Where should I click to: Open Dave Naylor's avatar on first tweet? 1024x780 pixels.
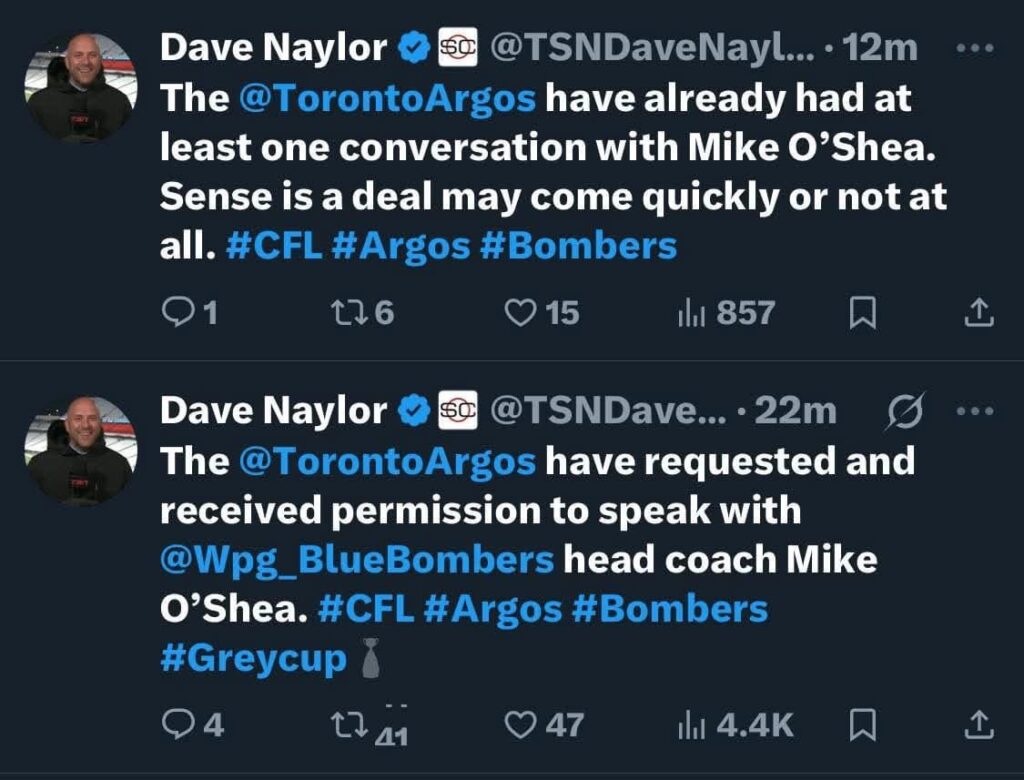[80, 88]
